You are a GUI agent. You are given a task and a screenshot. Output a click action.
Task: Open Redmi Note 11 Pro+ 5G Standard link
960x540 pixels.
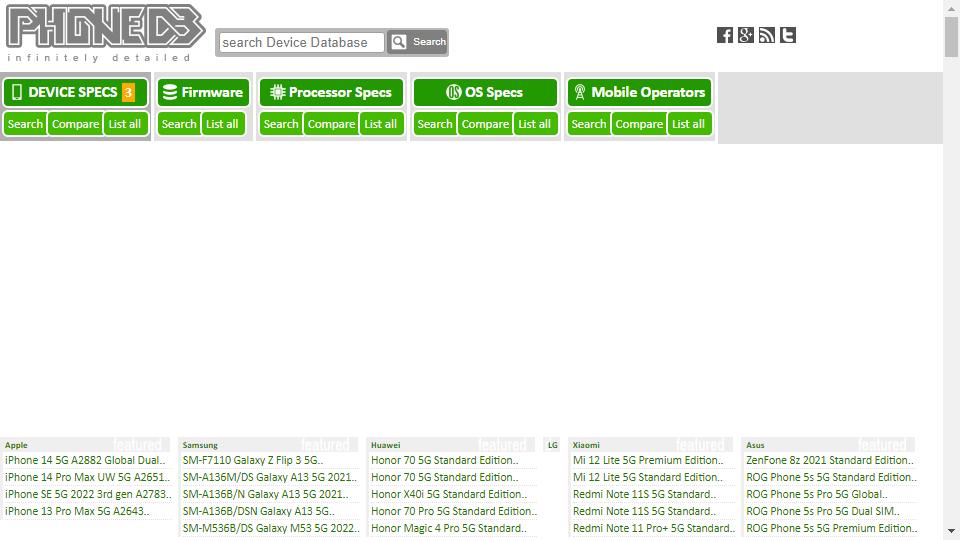654,528
